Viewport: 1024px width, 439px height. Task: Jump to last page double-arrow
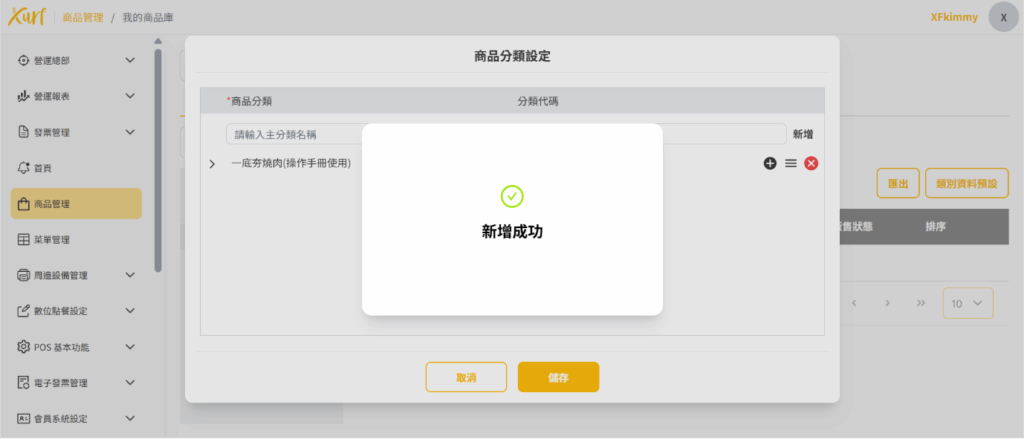920,302
